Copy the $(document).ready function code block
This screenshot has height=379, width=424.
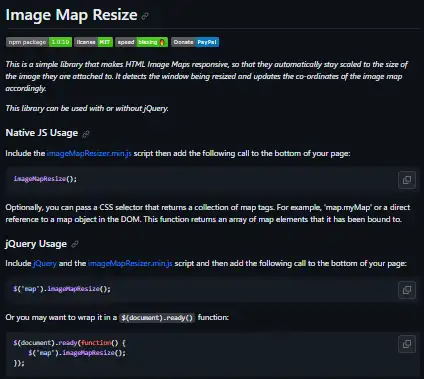407,344
